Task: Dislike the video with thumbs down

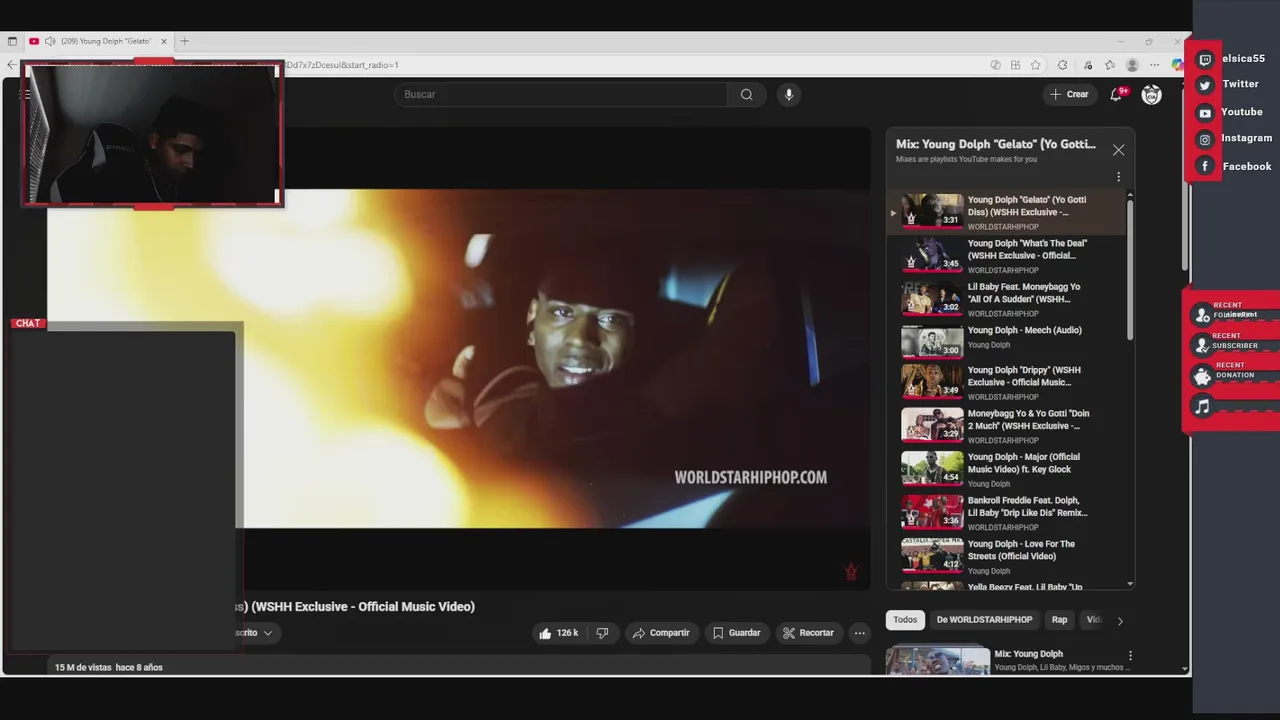Action: click(602, 633)
